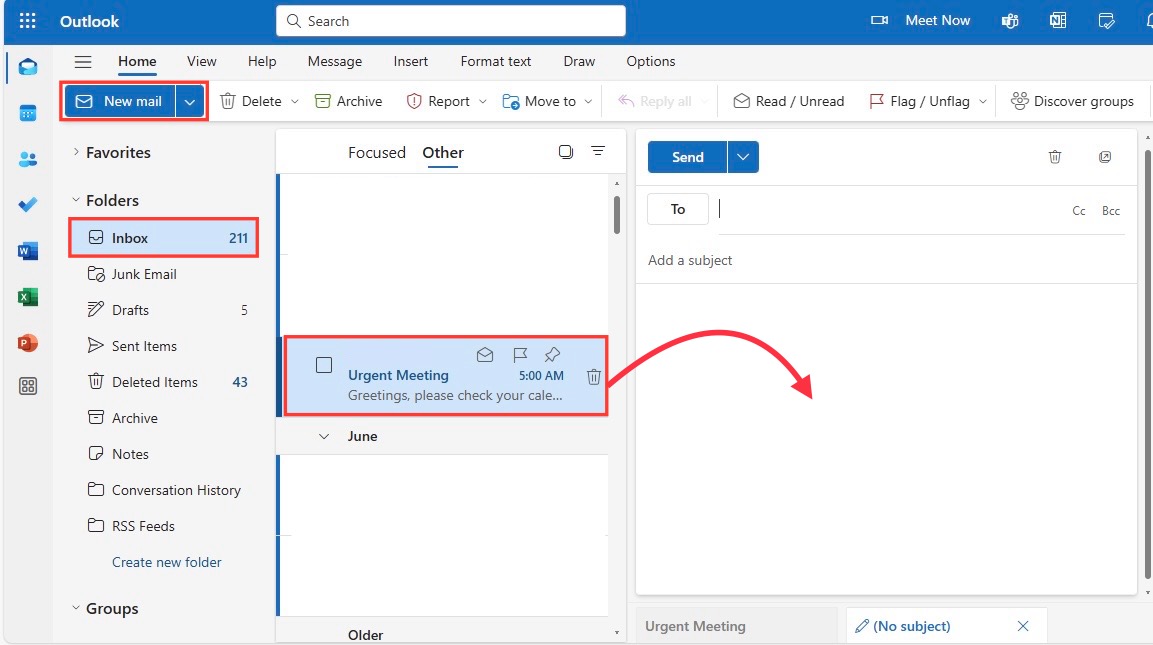
Task: Collapse the Folders section
Action: pos(76,200)
